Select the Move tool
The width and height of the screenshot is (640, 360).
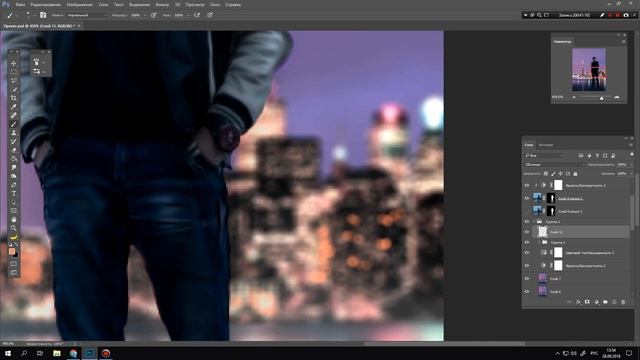click(x=13, y=63)
